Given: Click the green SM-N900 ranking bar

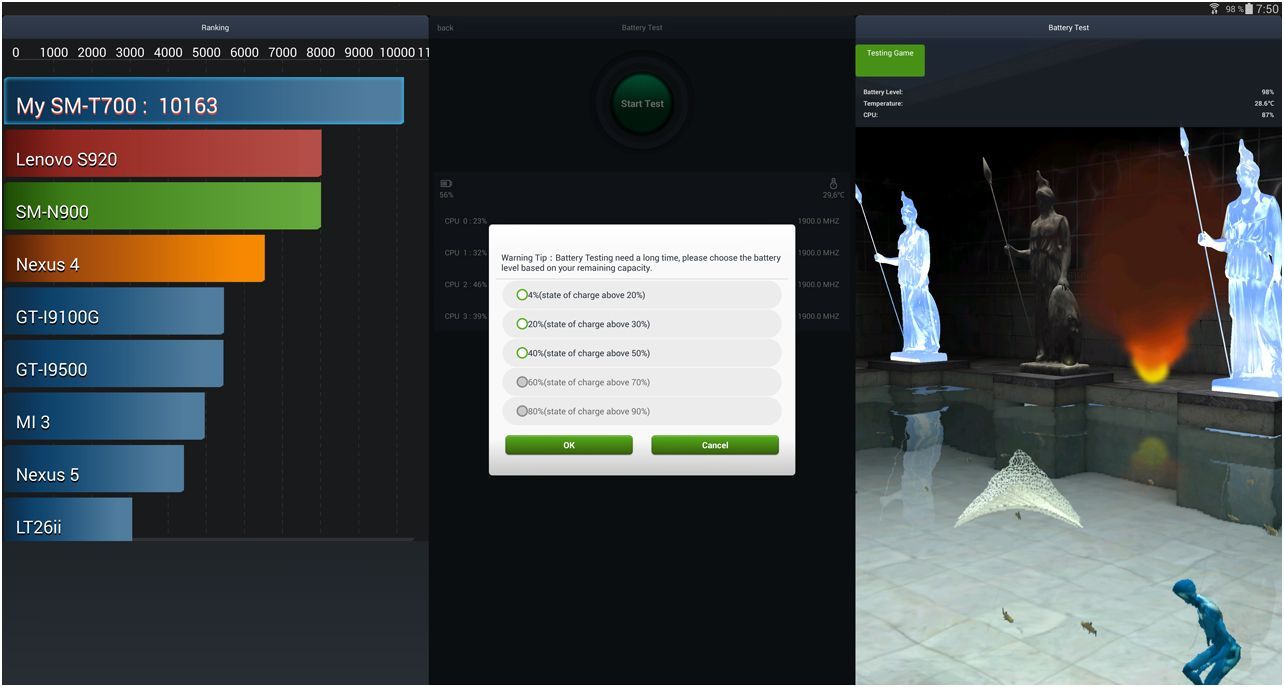Looking at the screenshot, I should 162,207.
